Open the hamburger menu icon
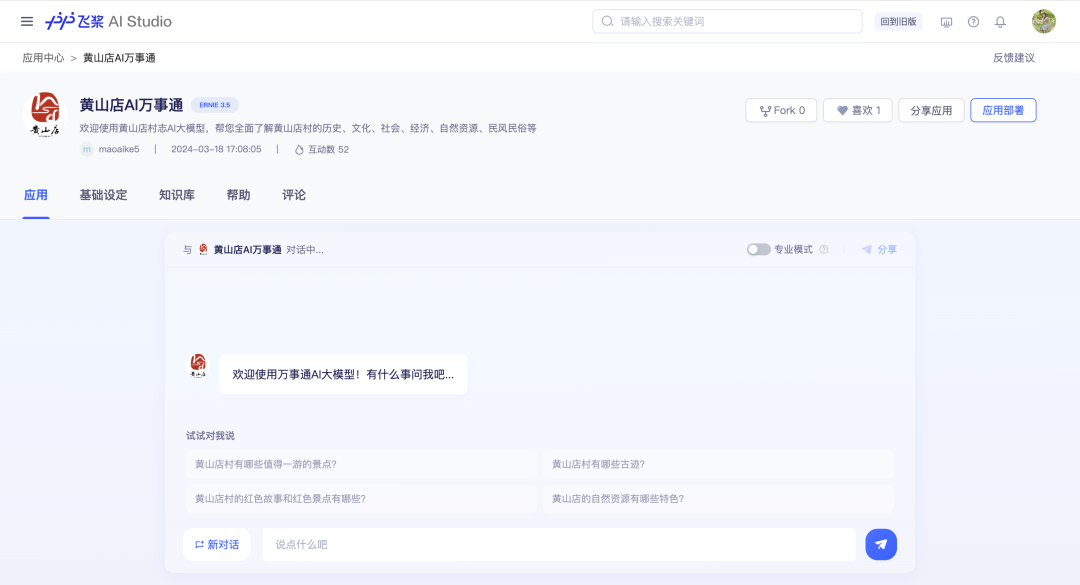This screenshot has height=585, width=1080. point(27,21)
